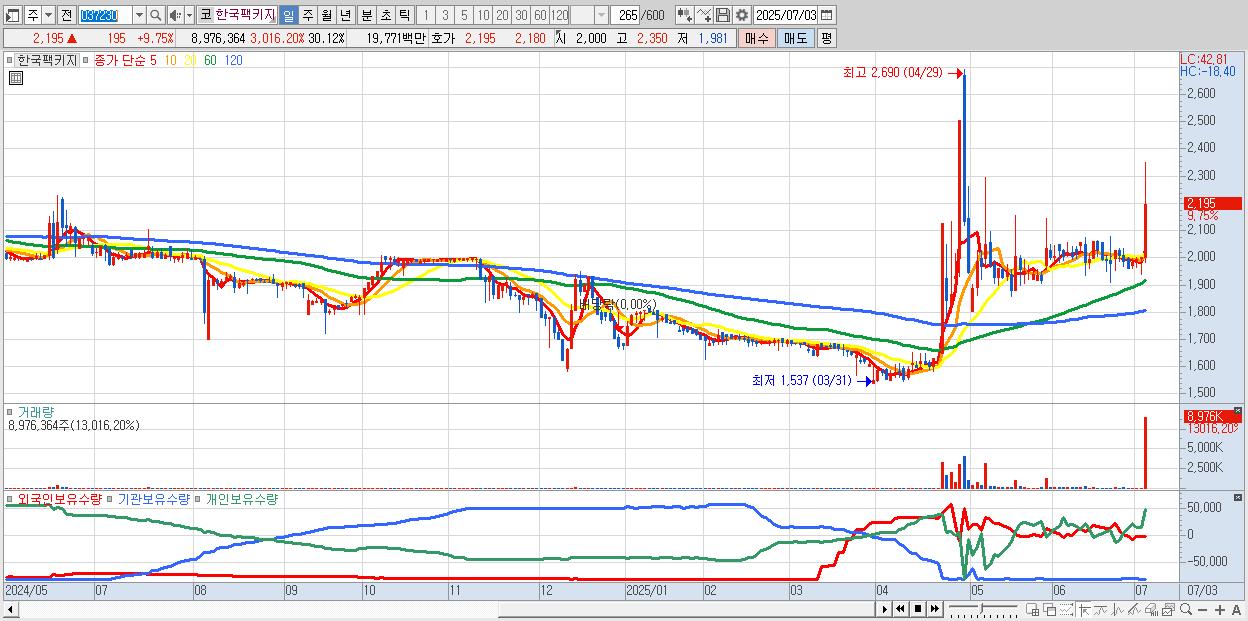Select the 초 second period tab
The image size is (1248, 621).
point(385,15)
